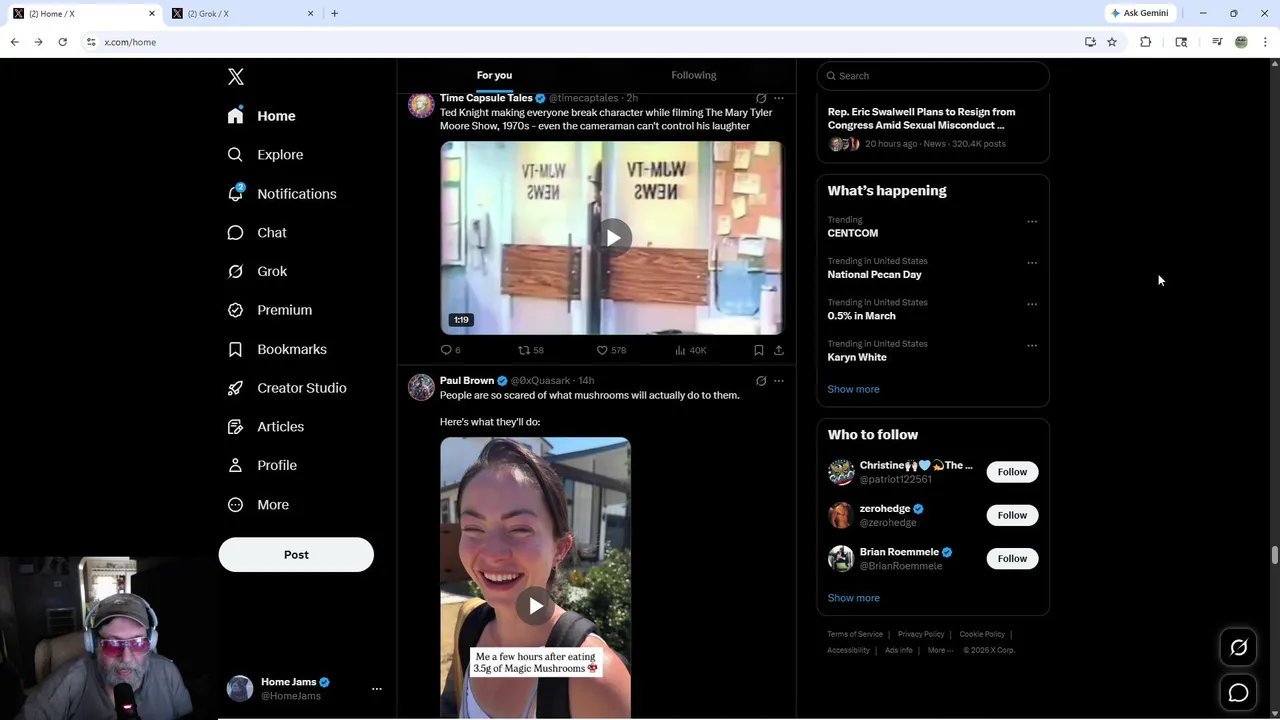Open more options on Time Capsule Tales post
Screen dimensions: 1280x720
click(x=779, y=98)
